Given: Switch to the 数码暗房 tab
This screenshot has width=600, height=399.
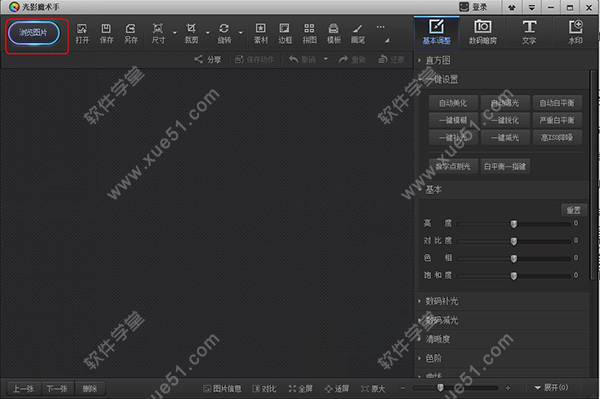Looking at the screenshot, I should [483, 32].
